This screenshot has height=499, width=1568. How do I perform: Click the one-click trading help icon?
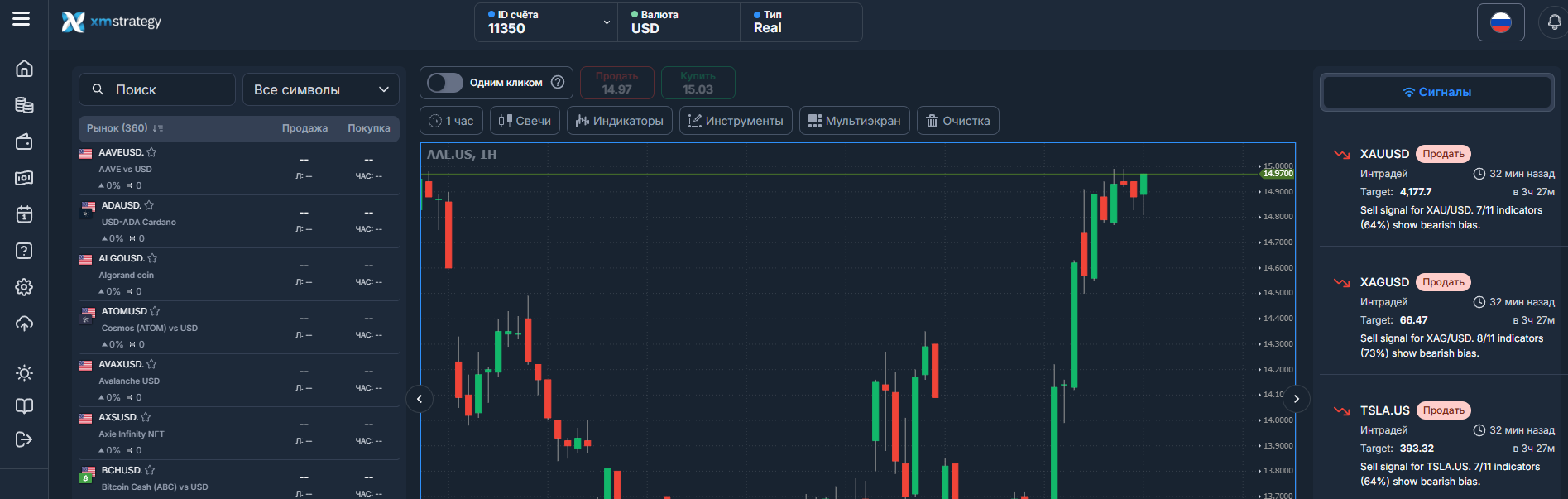[558, 82]
